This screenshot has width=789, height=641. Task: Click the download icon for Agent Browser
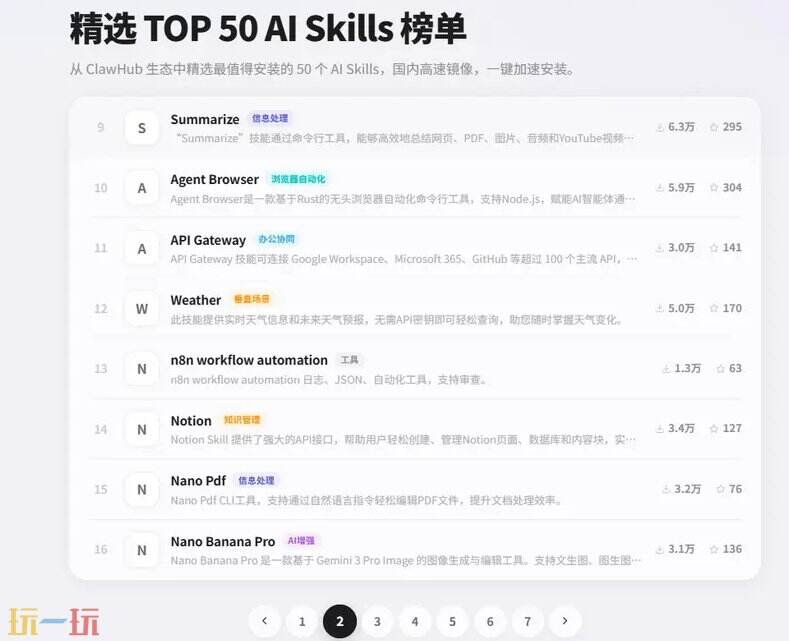pyautogui.click(x=660, y=188)
